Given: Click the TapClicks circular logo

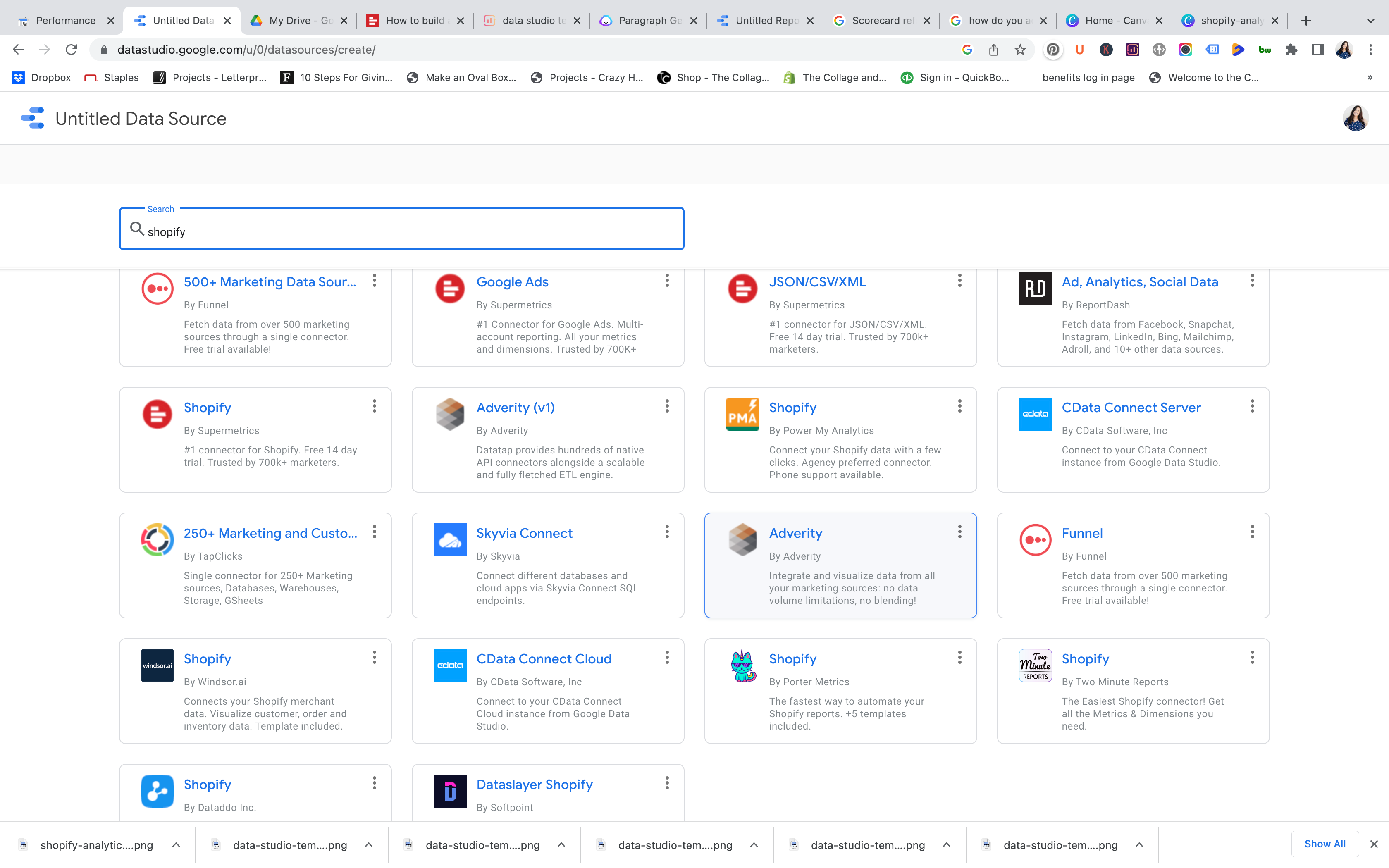Looking at the screenshot, I should click(x=157, y=540).
